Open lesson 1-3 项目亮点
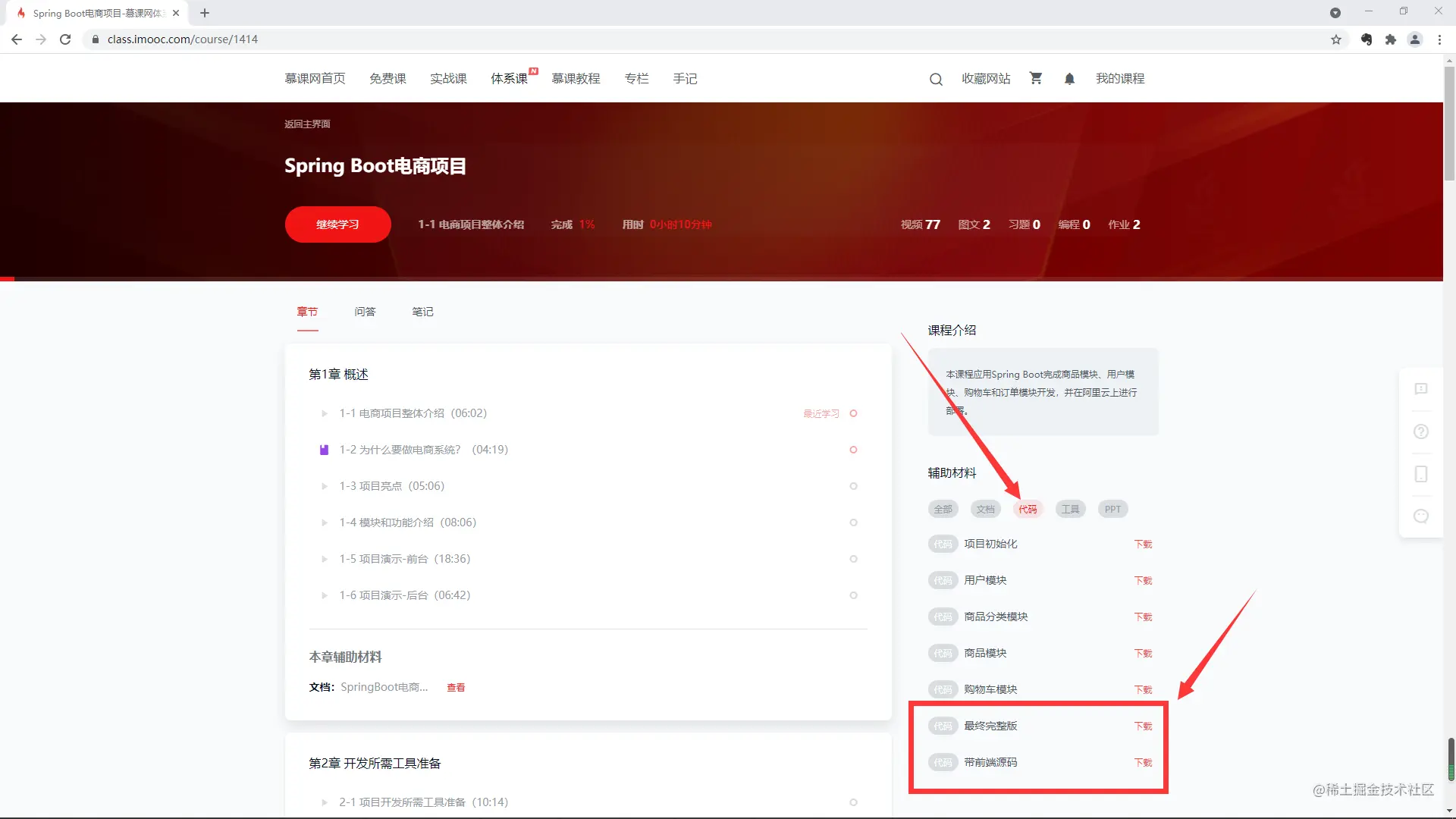This screenshot has height=819, width=1456. (x=392, y=486)
